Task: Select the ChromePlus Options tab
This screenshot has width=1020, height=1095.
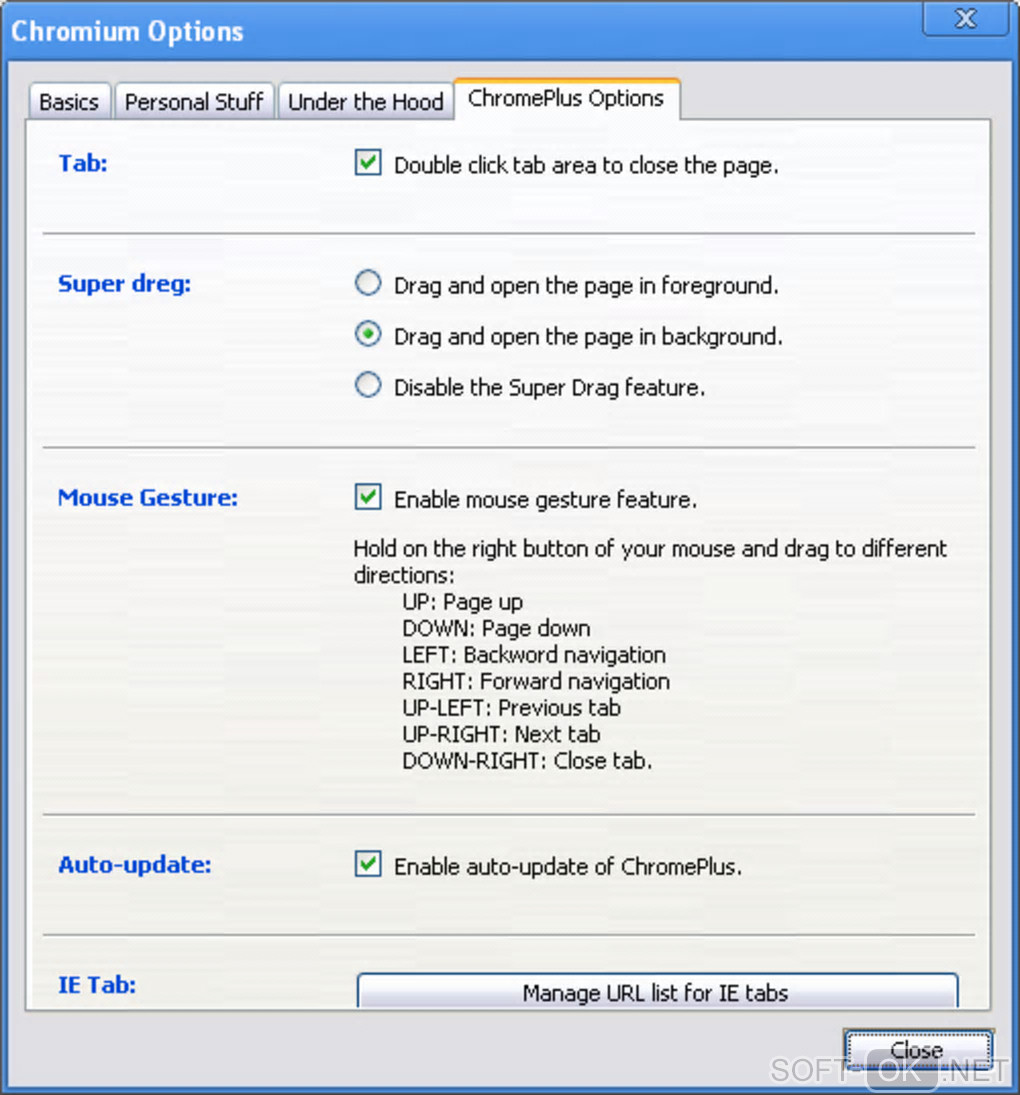Action: (x=566, y=99)
